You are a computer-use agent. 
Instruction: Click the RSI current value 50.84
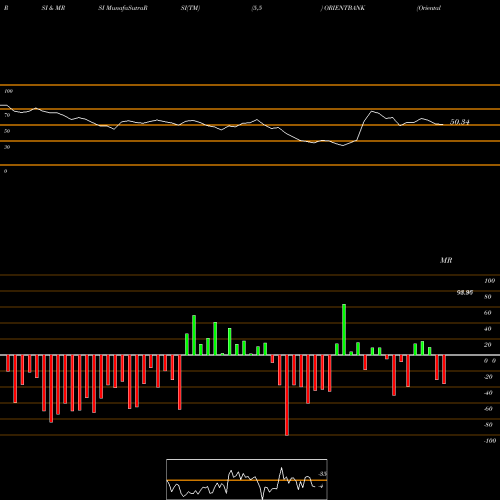coord(460,122)
